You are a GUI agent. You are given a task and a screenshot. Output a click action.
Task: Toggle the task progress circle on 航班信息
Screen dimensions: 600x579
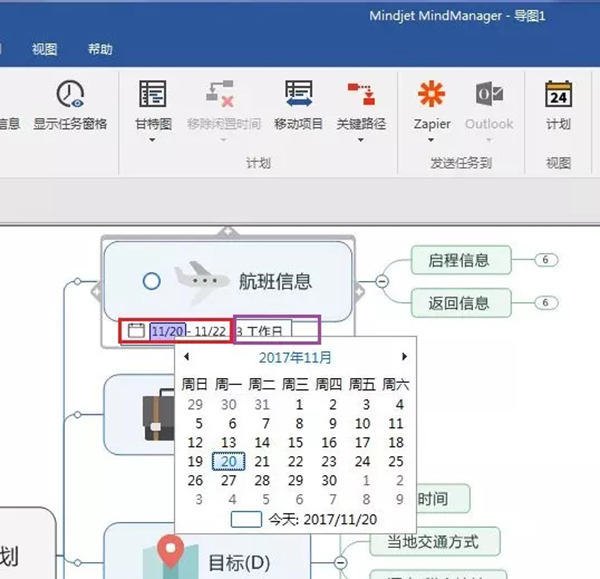[x=152, y=281]
